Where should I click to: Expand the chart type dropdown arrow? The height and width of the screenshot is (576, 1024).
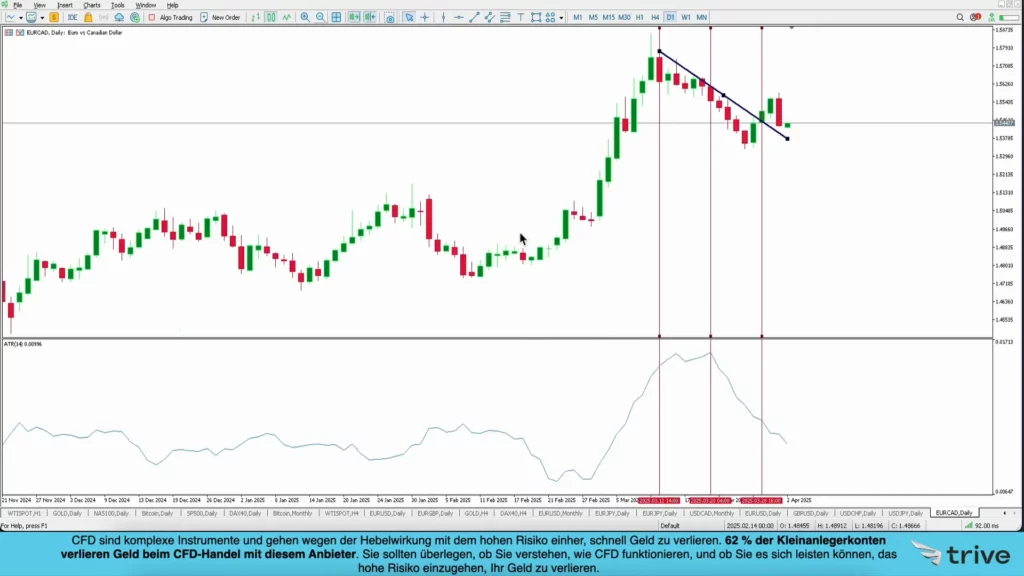pos(22,17)
